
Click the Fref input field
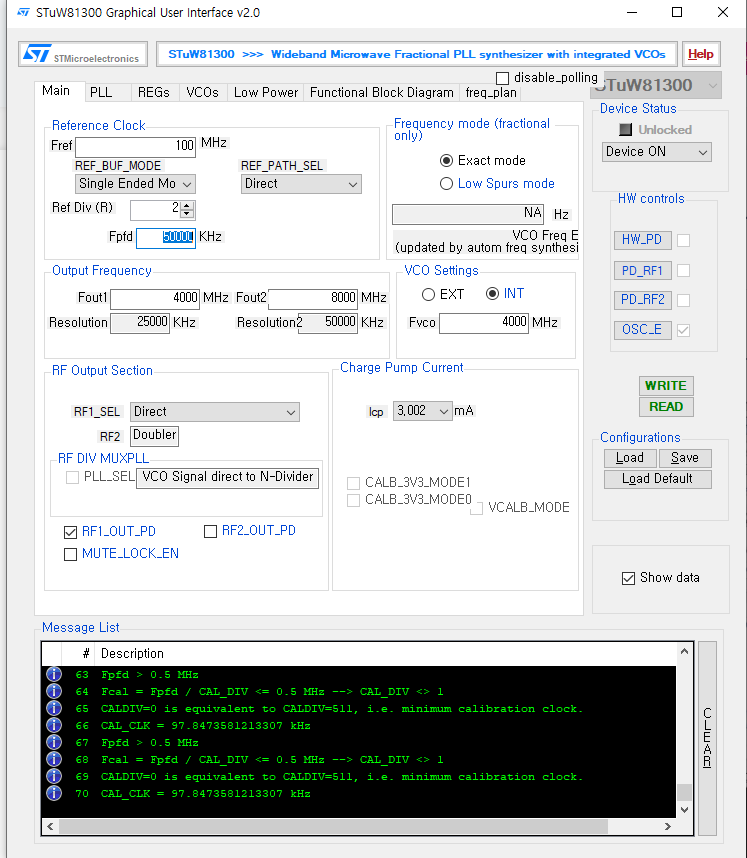(135, 147)
